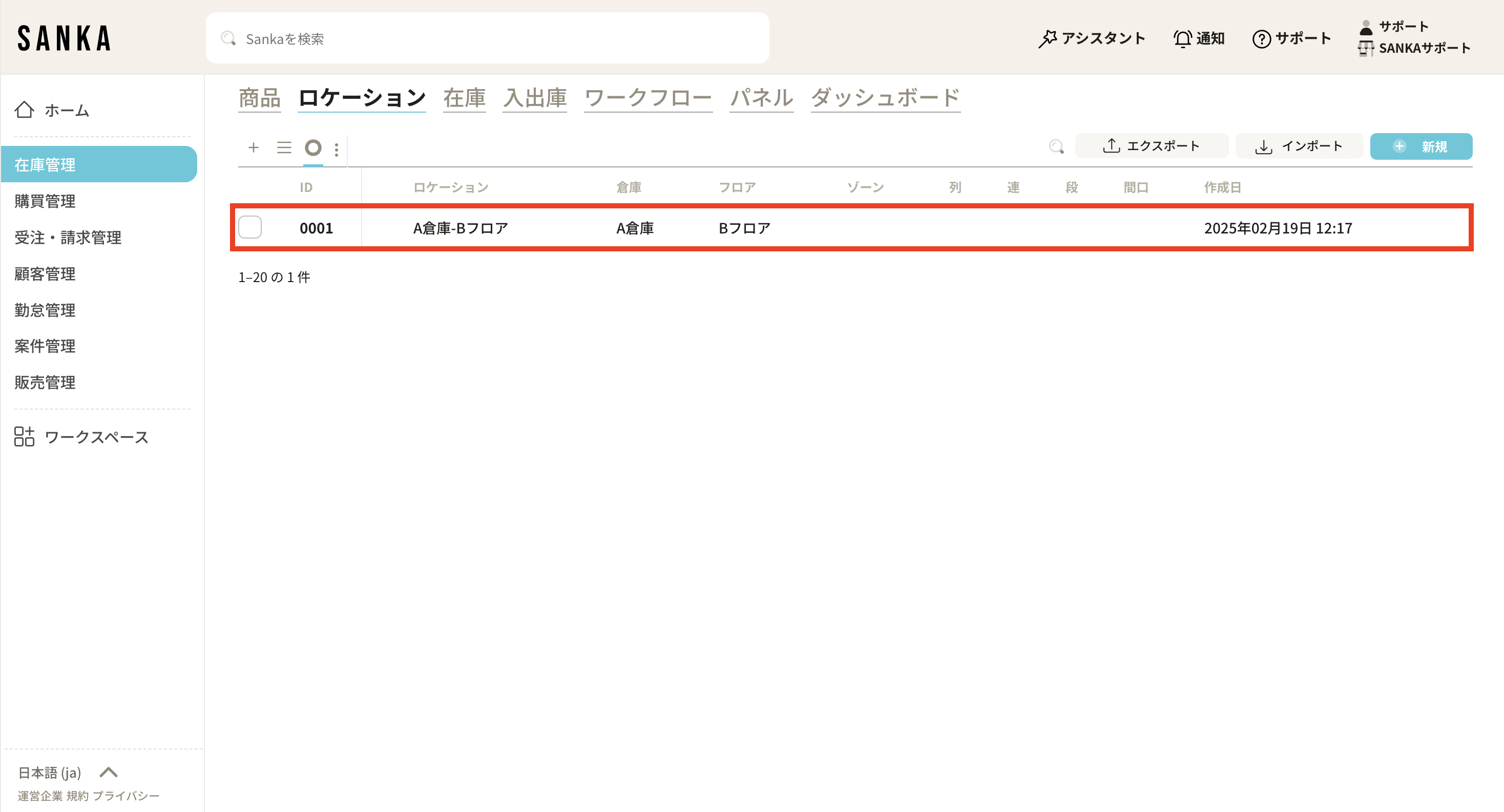Go to ホーム via house icon
Image resolution: width=1504 pixels, height=812 pixels.
(x=25, y=110)
